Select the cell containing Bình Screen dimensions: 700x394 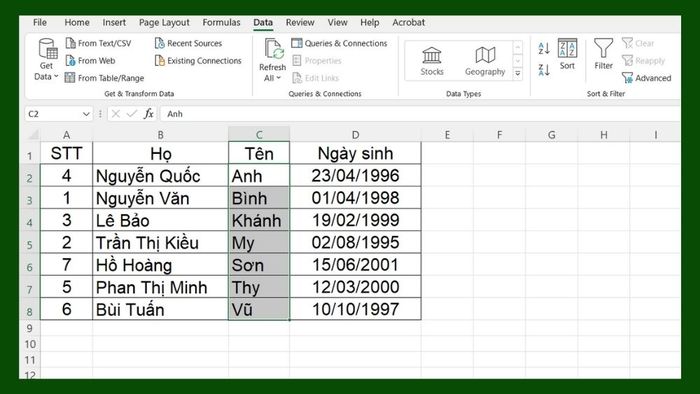[x=259, y=198]
